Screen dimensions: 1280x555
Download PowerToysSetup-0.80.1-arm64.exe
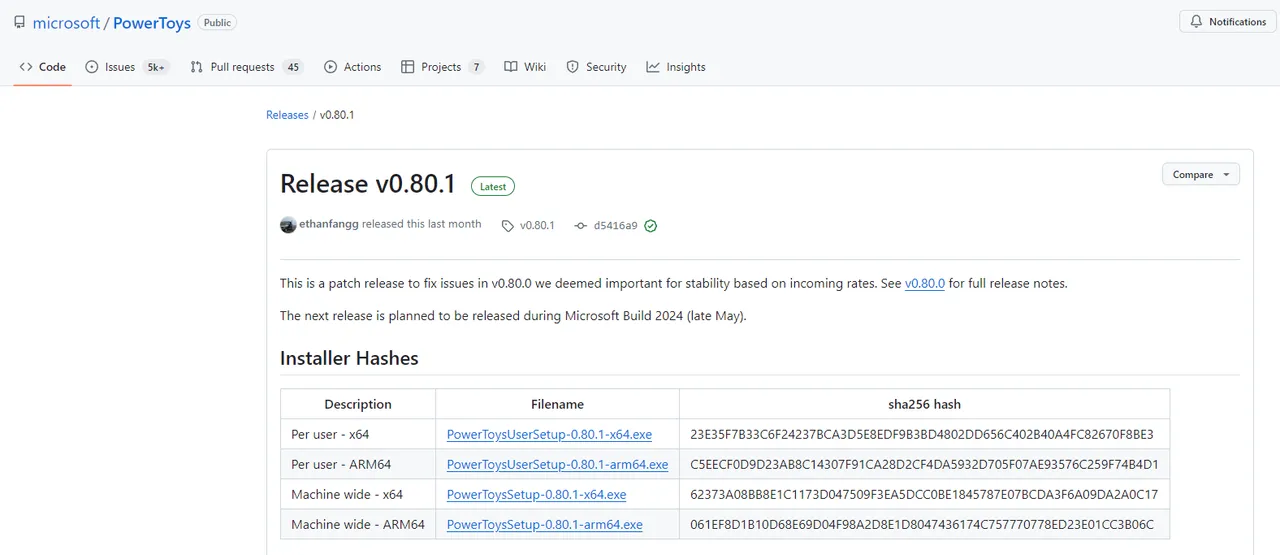[x=544, y=525]
